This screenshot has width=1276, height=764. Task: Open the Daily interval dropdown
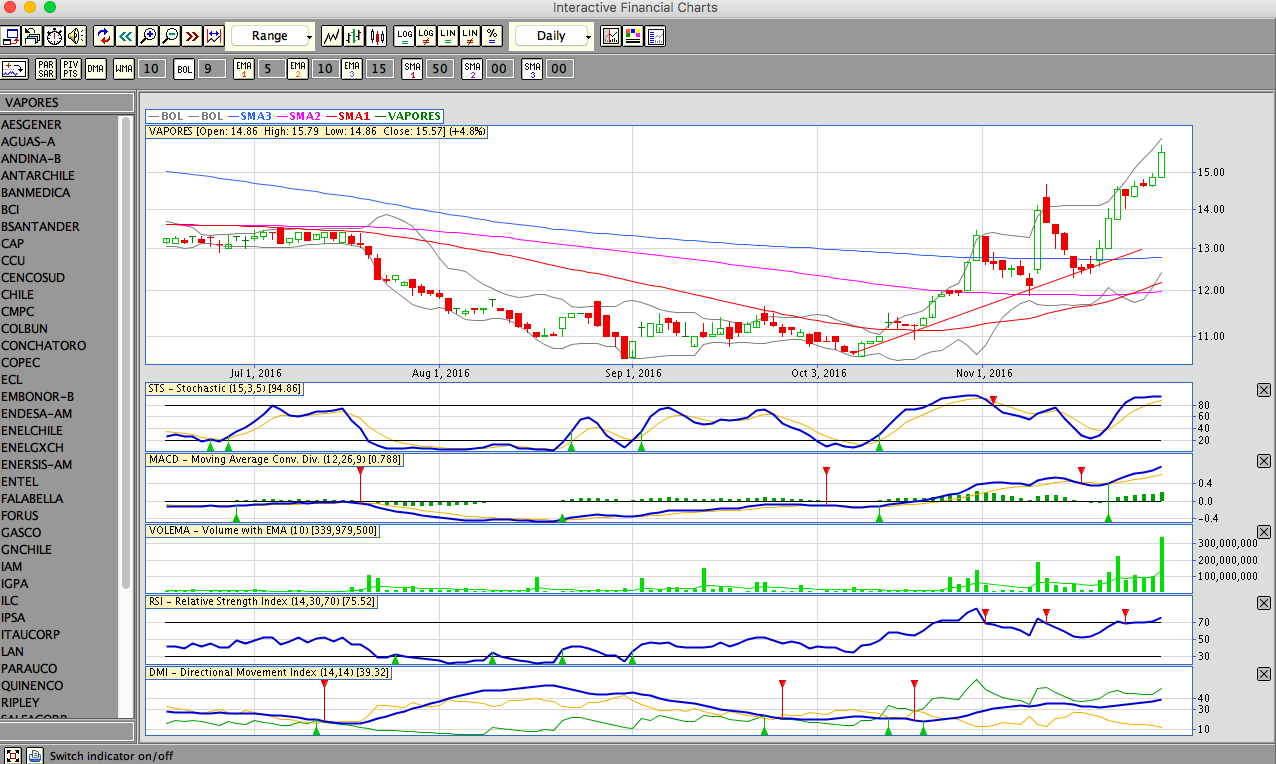pyautogui.click(x=553, y=36)
